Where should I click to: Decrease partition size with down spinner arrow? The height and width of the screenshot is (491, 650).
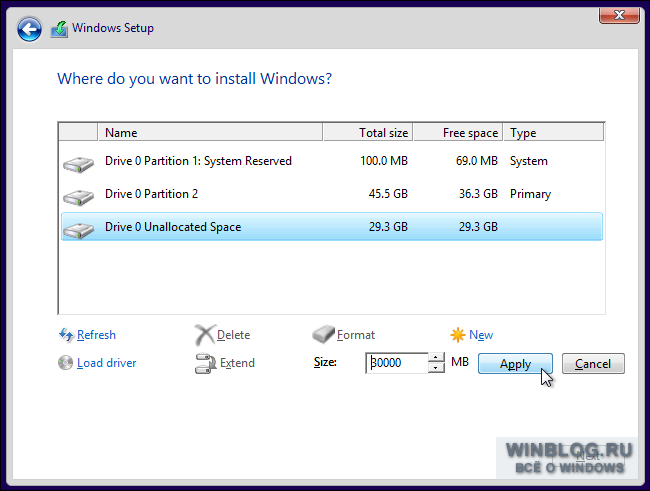pos(436,368)
